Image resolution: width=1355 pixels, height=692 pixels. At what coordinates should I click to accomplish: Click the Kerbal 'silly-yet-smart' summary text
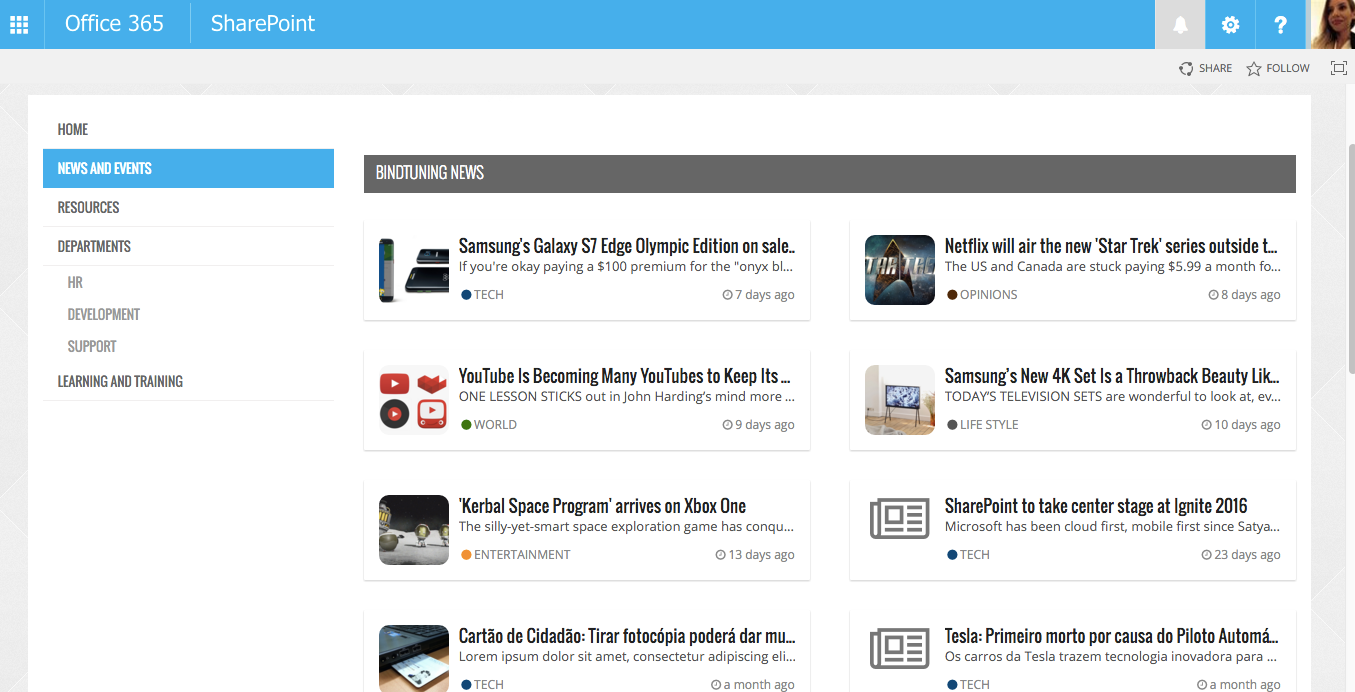[x=627, y=527]
